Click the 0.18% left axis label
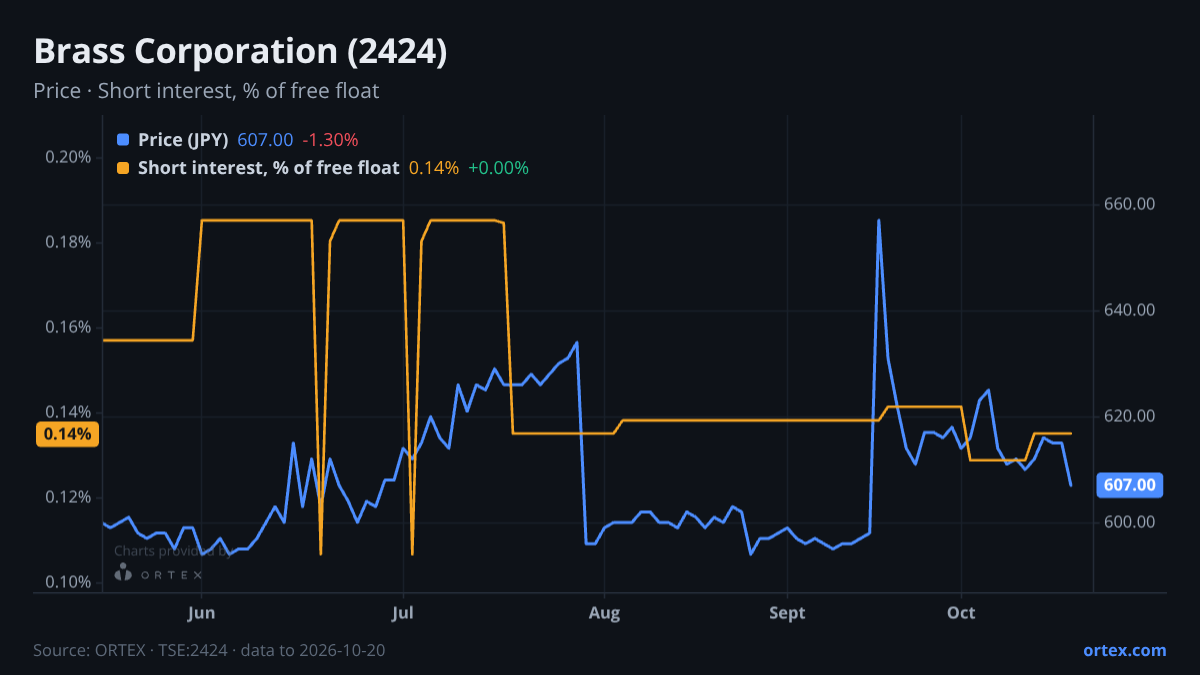The width and height of the screenshot is (1200, 675). click(68, 243)
